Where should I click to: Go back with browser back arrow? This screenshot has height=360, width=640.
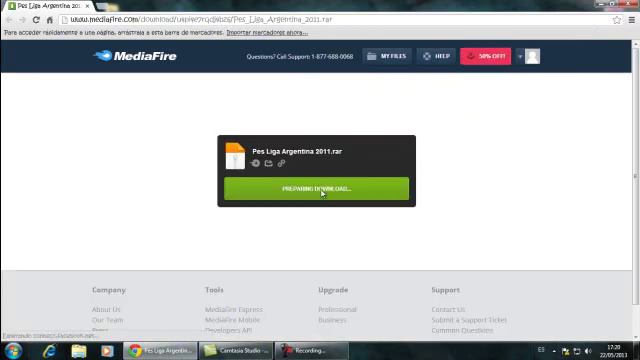point(9,20)
